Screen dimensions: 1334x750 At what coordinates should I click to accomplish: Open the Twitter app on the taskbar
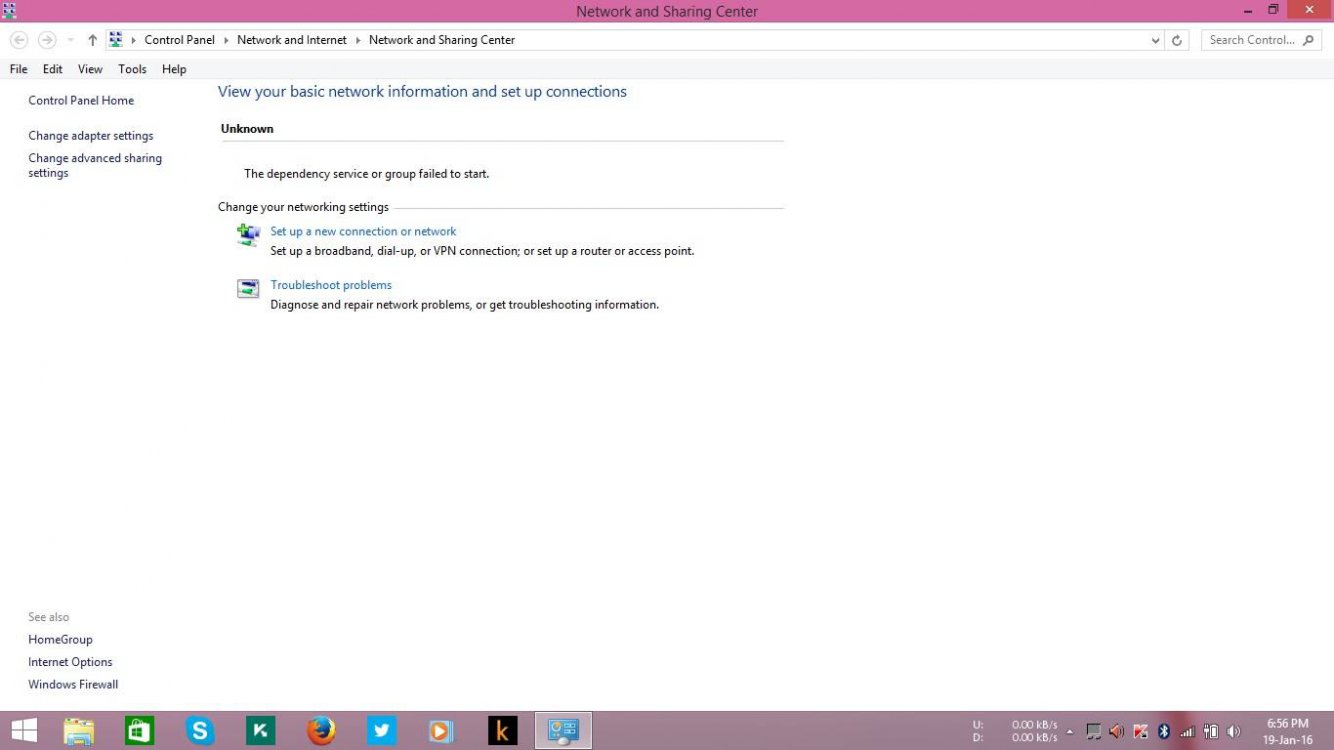(x=381, y=731)
